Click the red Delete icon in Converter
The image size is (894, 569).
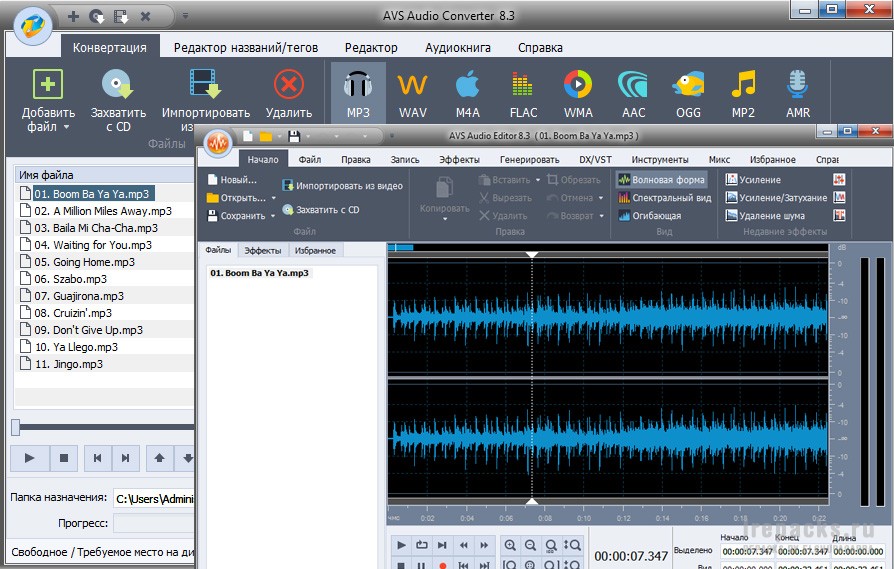(x=288, y=84)
